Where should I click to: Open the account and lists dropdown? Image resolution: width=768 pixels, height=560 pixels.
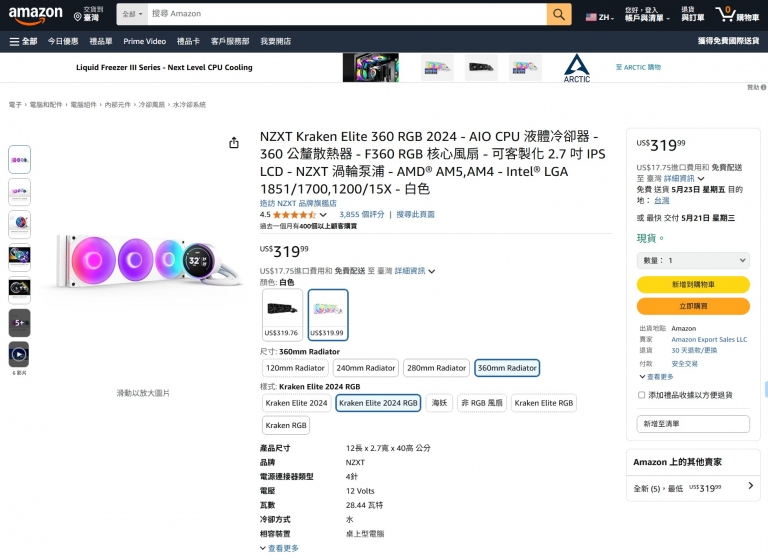coord(647,14)
